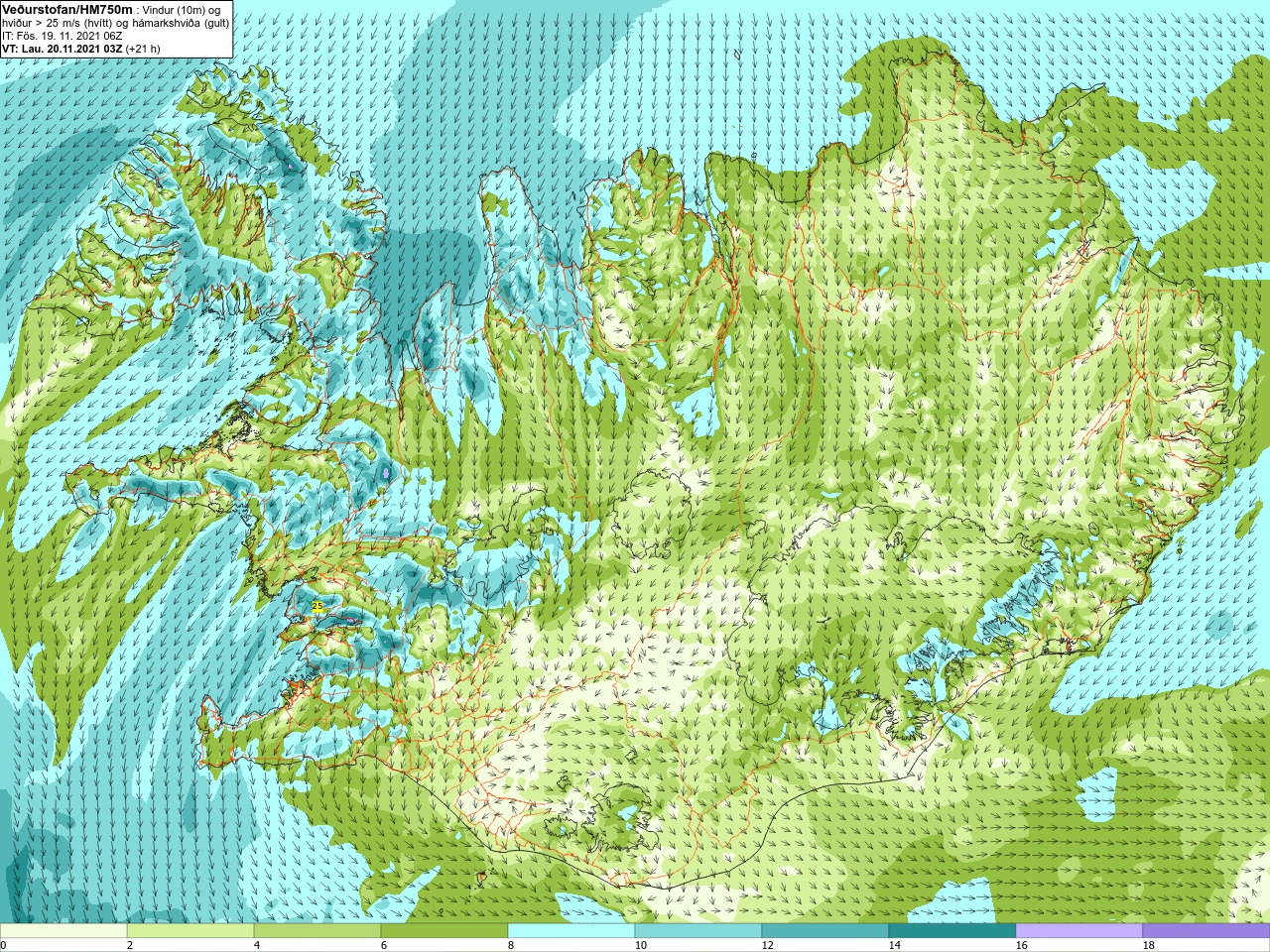Screen dimensions: 1270x952
Task: Click the 14–16 m/s dark teal legend swatch
Action: pos(952,931)
